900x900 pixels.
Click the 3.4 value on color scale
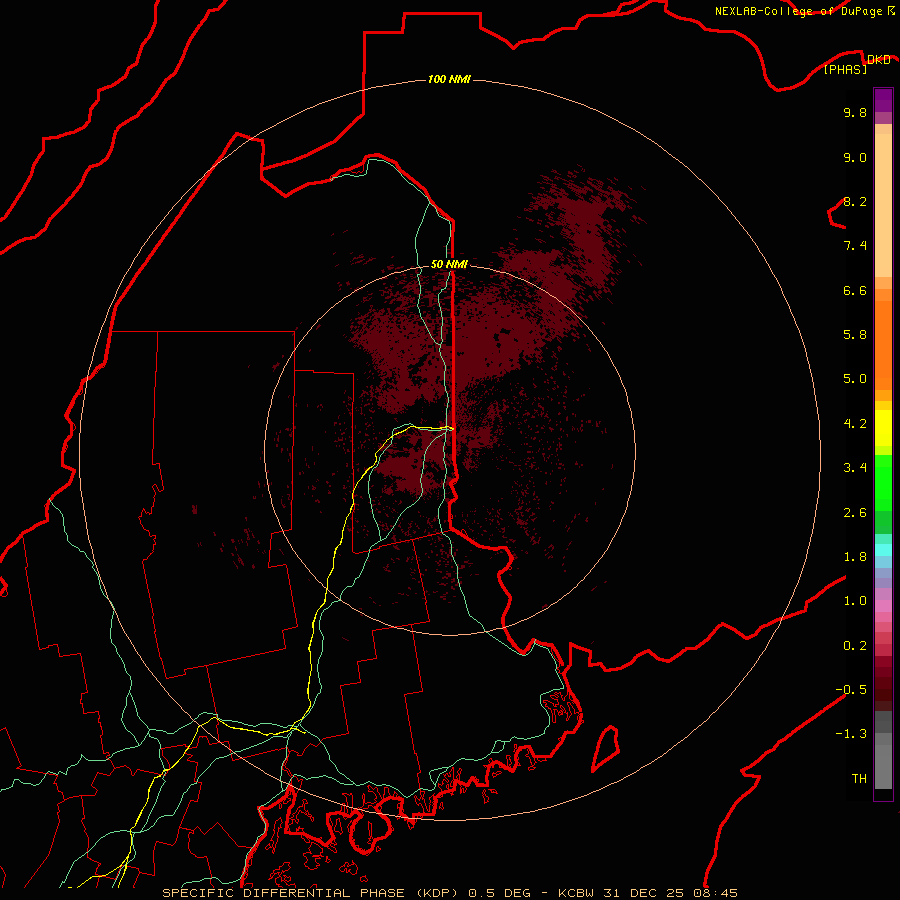(x=855, y=468)
